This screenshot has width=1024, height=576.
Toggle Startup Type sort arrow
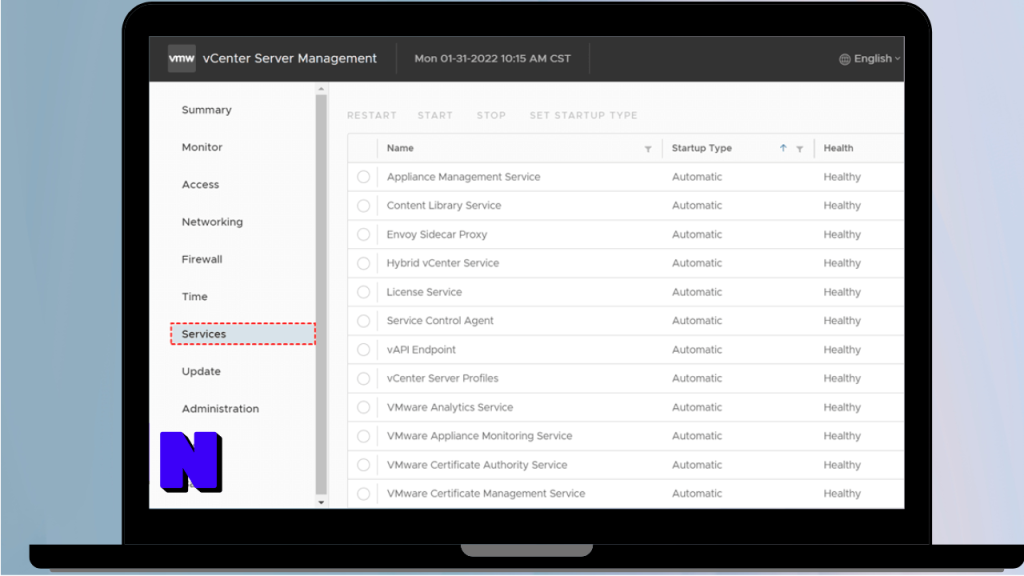coord(783,148)
